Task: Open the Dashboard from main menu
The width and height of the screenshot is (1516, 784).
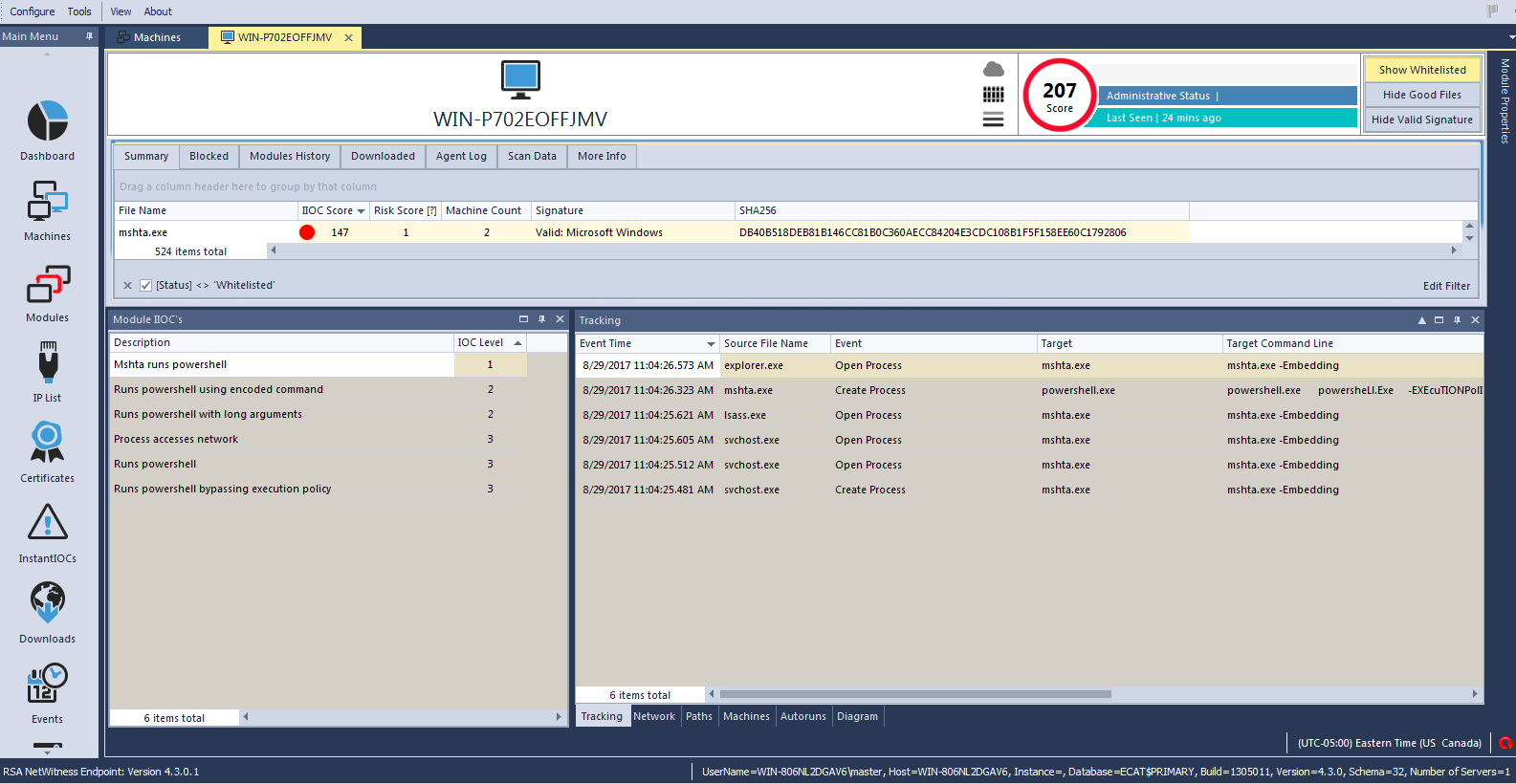Action: click(48, 122)
